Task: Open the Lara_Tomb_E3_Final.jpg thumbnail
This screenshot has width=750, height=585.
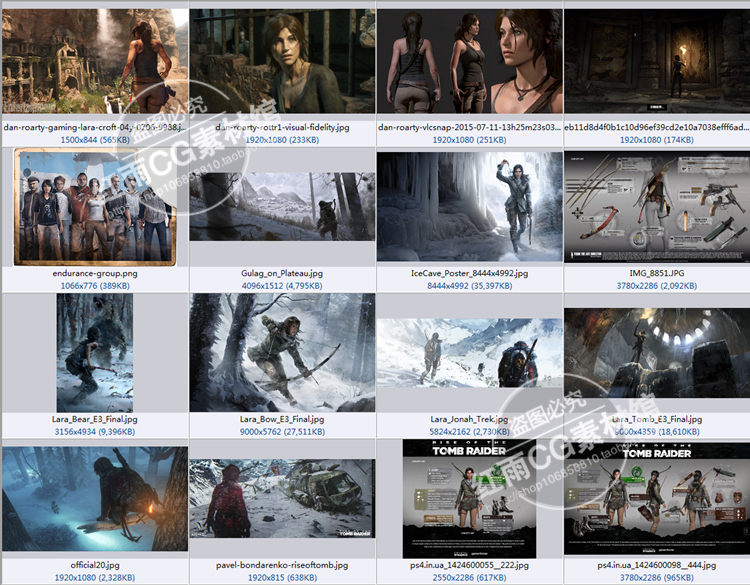Action: coord(657,353)
